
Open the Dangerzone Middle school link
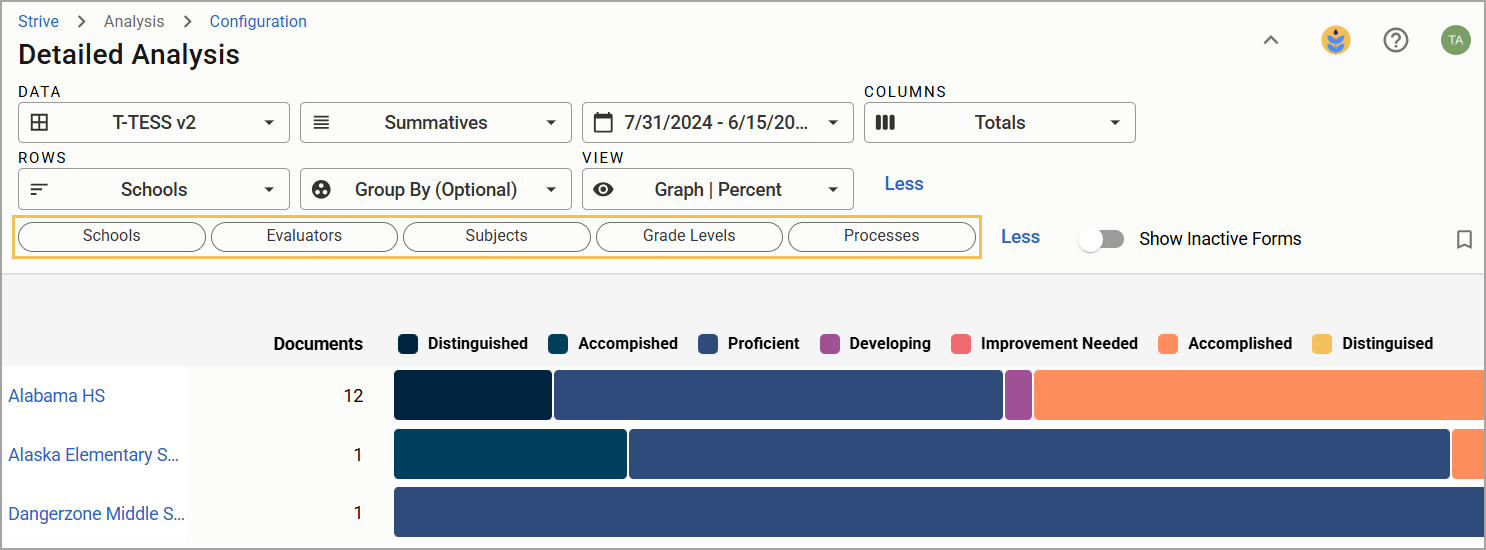(x=97, y=514)
